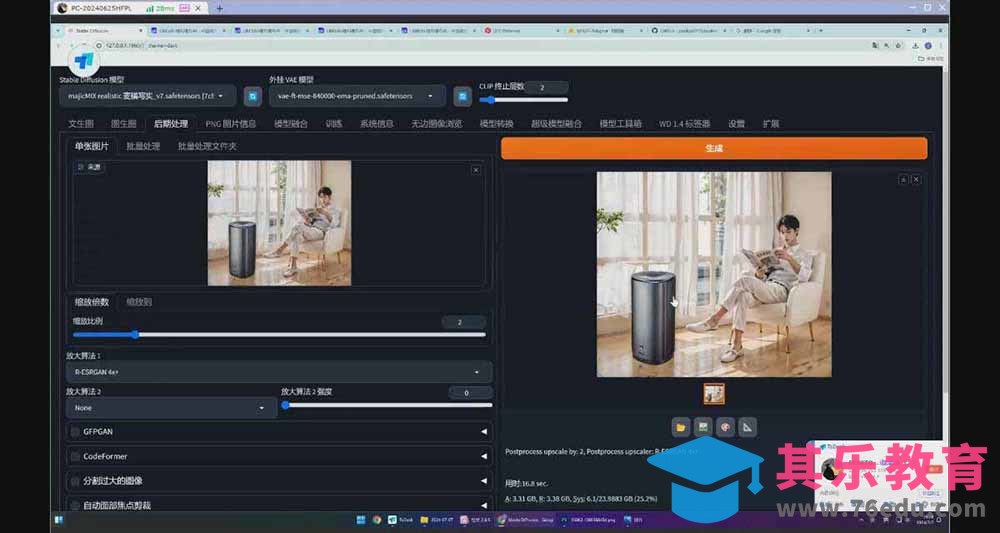Viewport: 1000px width, 533px height.
Task: Switch to the 文生图 tab
Action: 81,124
